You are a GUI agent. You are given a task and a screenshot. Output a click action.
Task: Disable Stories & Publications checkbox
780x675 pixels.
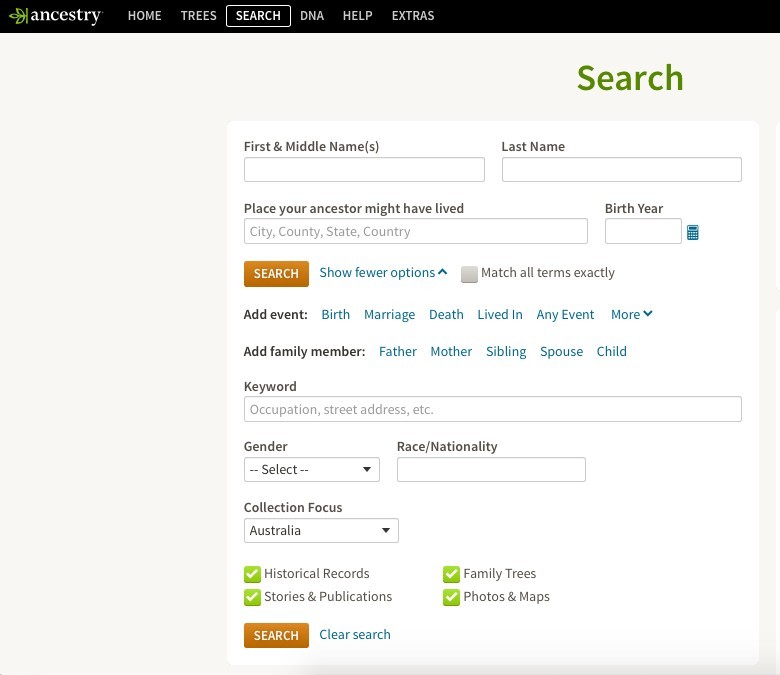tap(252, 597)
